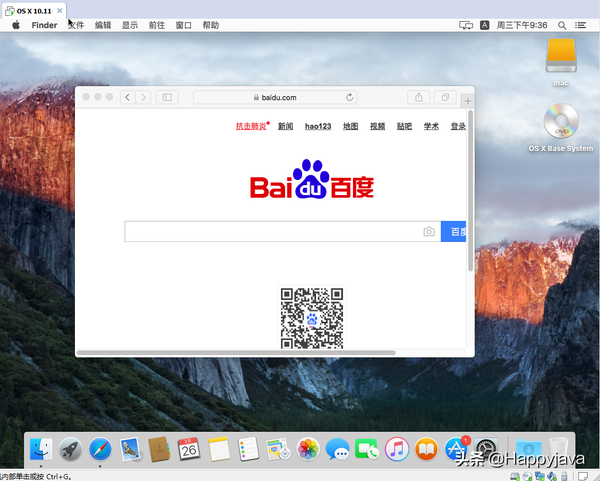This screenshot has height=481, width=600.
Task: Click 贴吧 link
Action: tap(404, 126)
